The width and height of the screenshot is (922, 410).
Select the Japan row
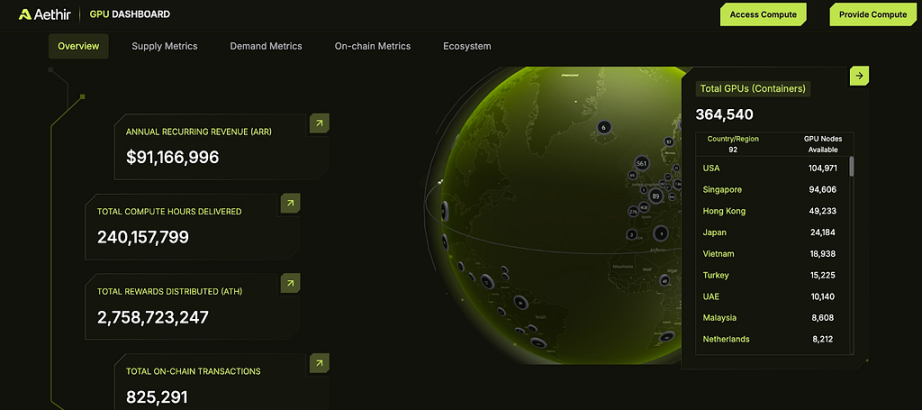(x=773, y=232)
